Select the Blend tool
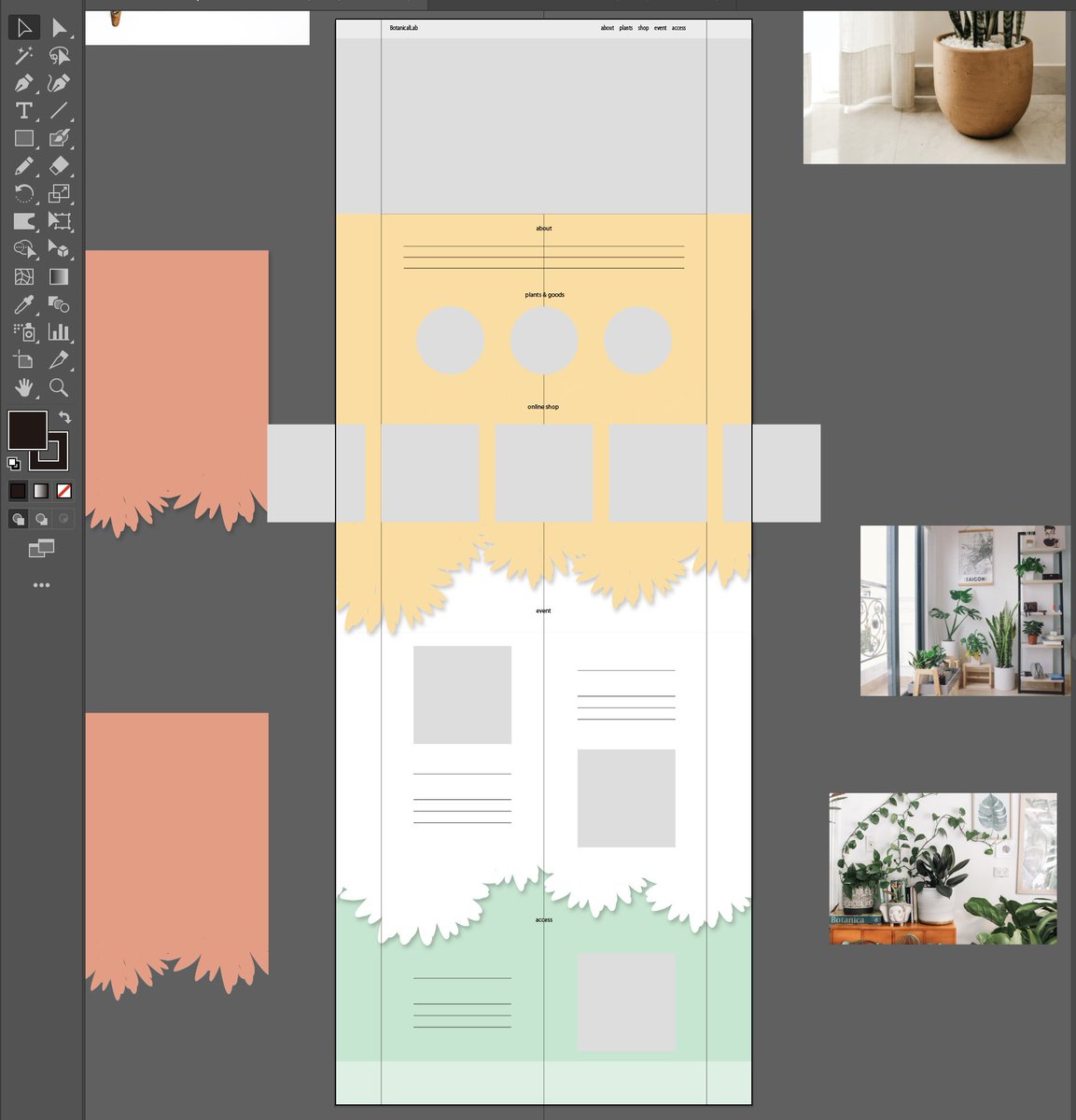This screenshot has width=1076, height=1120. [x=59, y=304]
